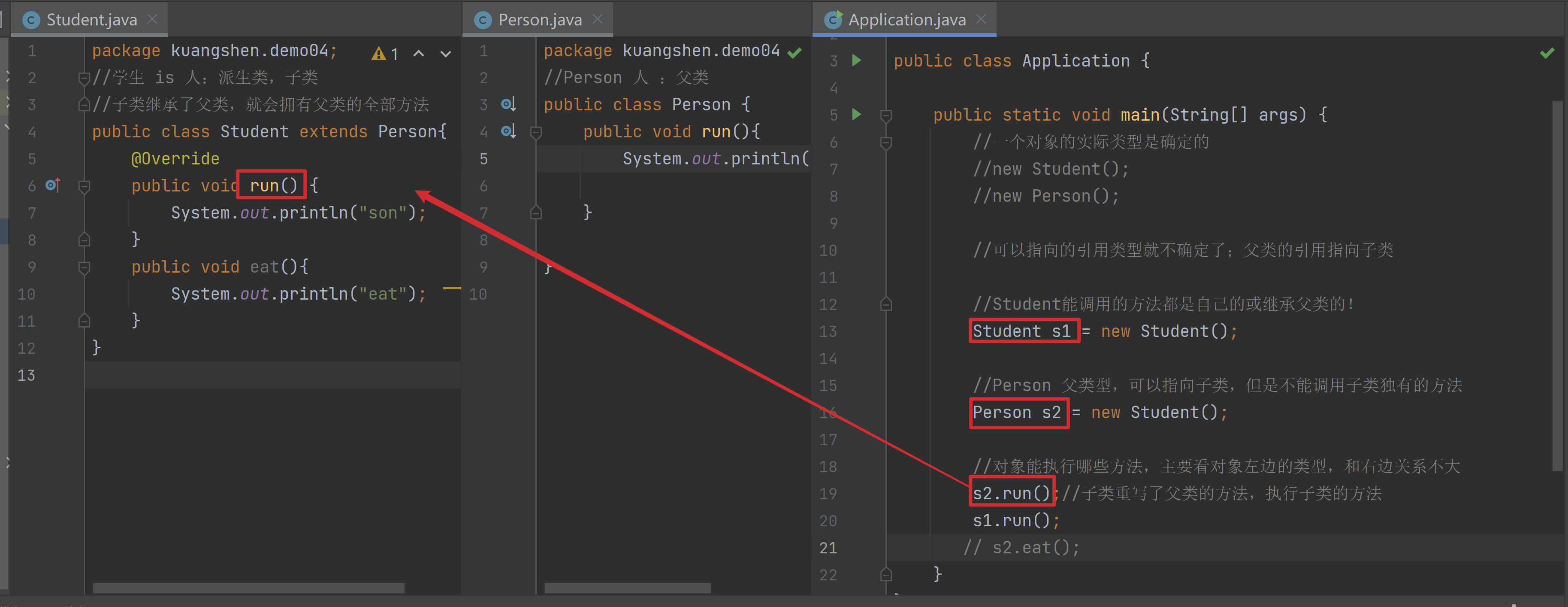Screen dimensions: 1568x607
Task: Switch to Student.java tab
Action: 91,20
